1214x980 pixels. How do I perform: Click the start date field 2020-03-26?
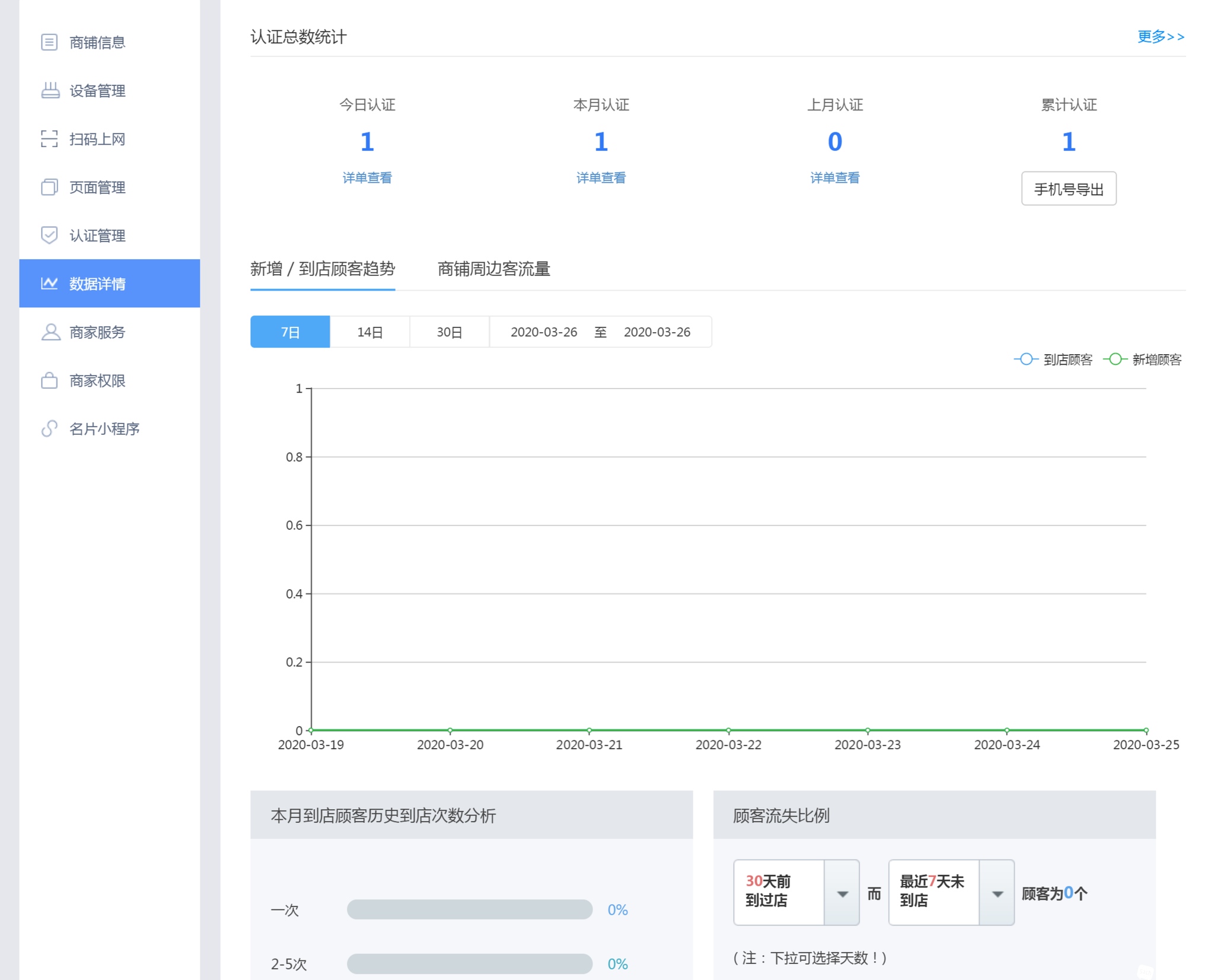pyautogui.click(x=544, y=332)
